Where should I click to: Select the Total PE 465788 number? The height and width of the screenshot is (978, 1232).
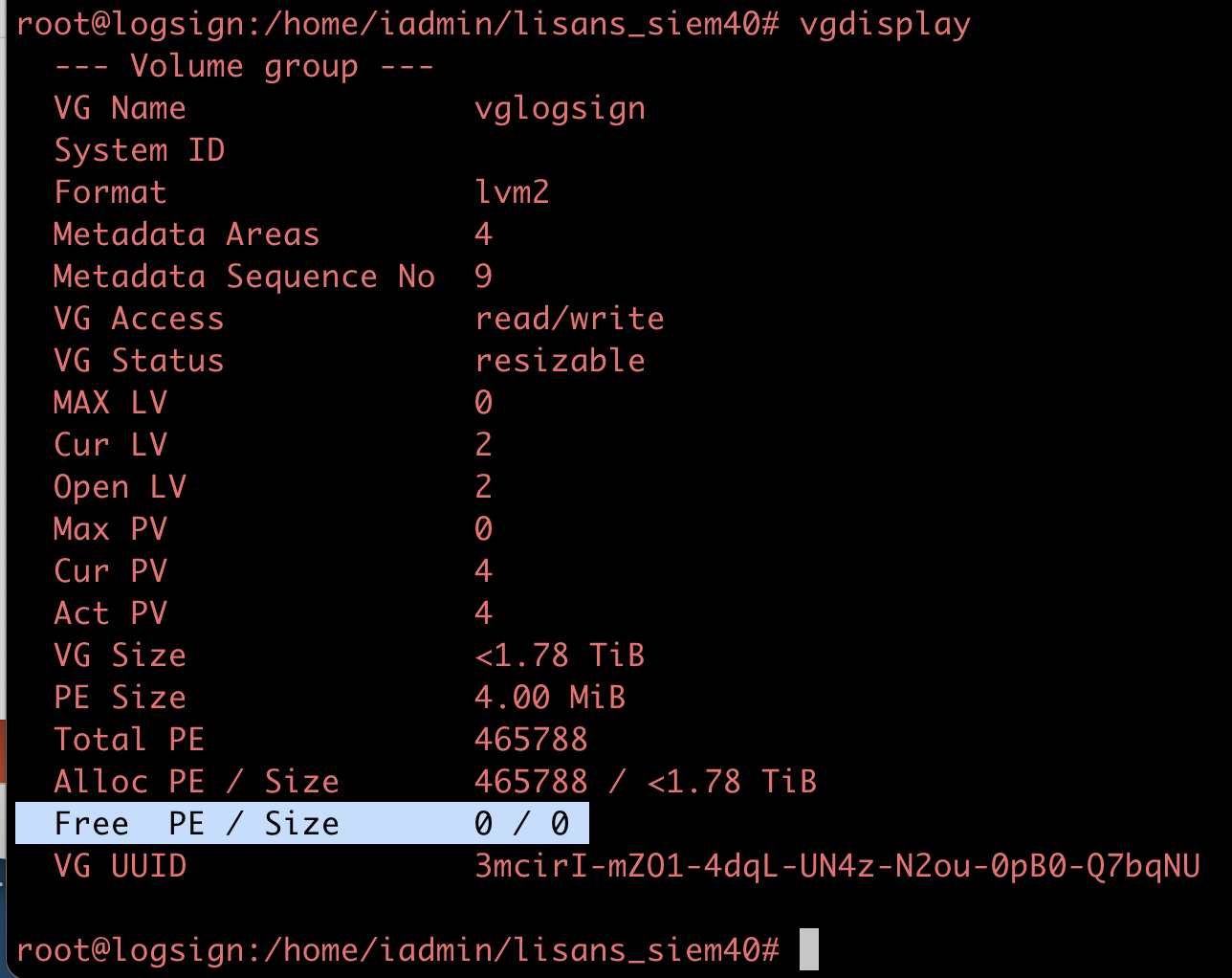[x=531, y=740]
